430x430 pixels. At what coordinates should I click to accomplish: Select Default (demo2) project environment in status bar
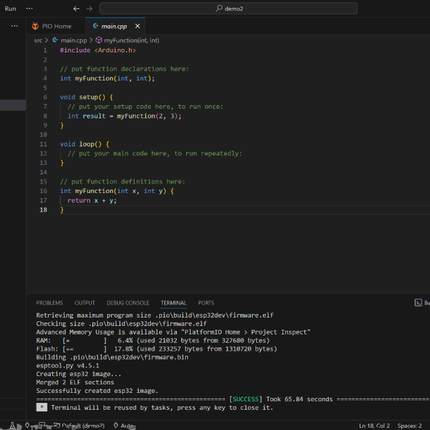pos(80,426)
